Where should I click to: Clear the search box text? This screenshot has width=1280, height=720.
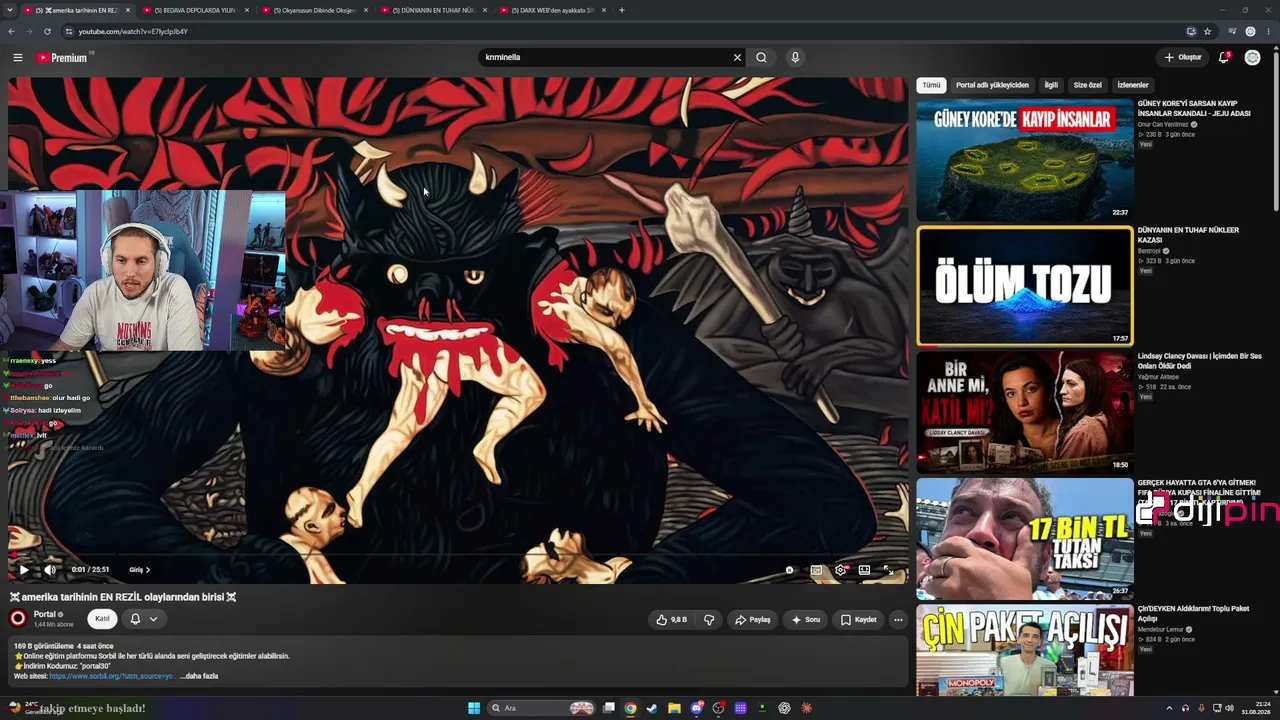click(737, 58)
